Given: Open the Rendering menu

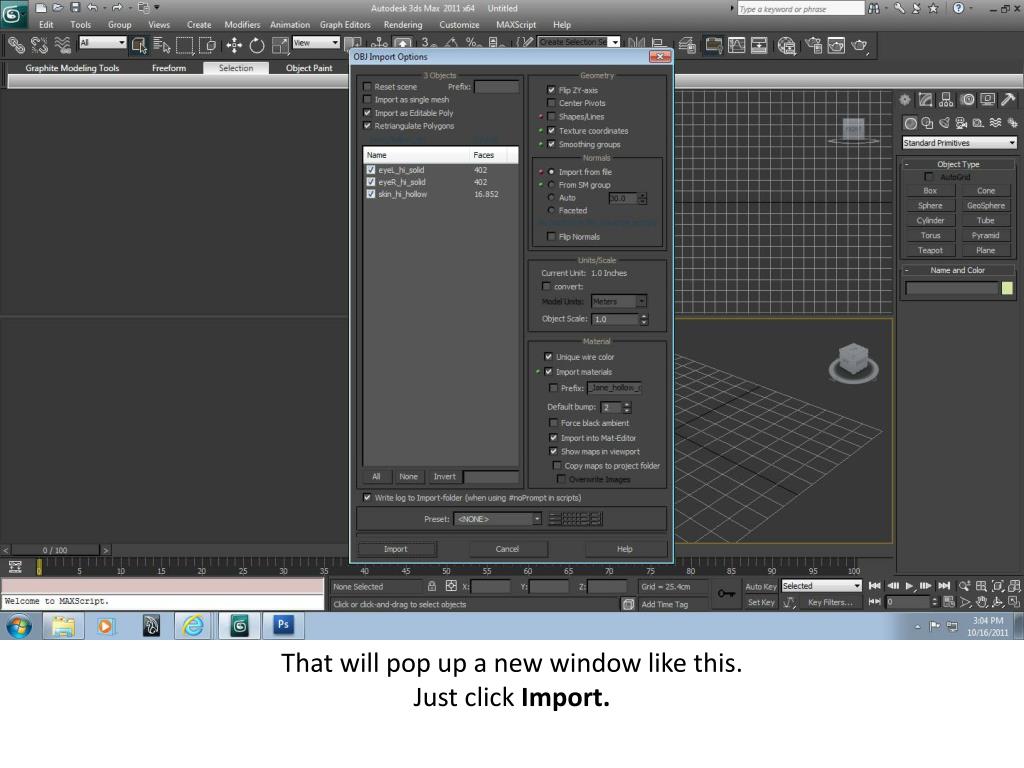Looking at the screenshot, I should (403, 25).
